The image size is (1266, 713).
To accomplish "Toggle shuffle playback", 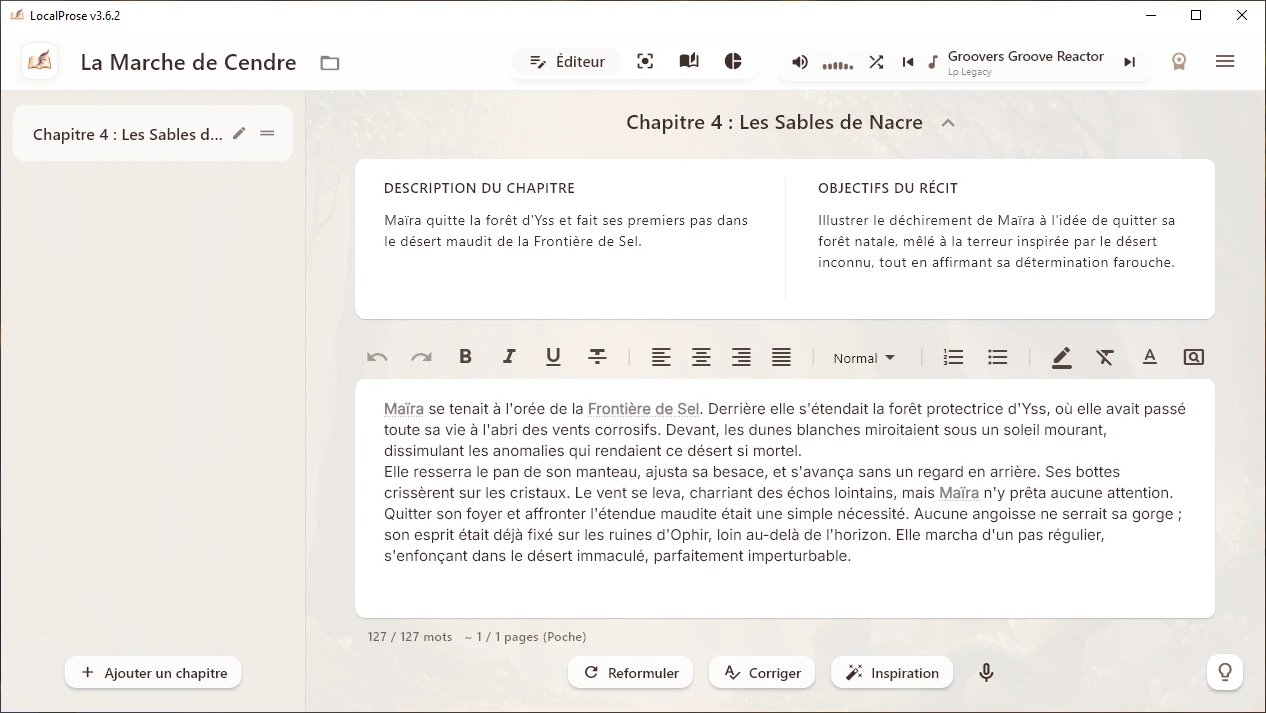I will 876,62.
